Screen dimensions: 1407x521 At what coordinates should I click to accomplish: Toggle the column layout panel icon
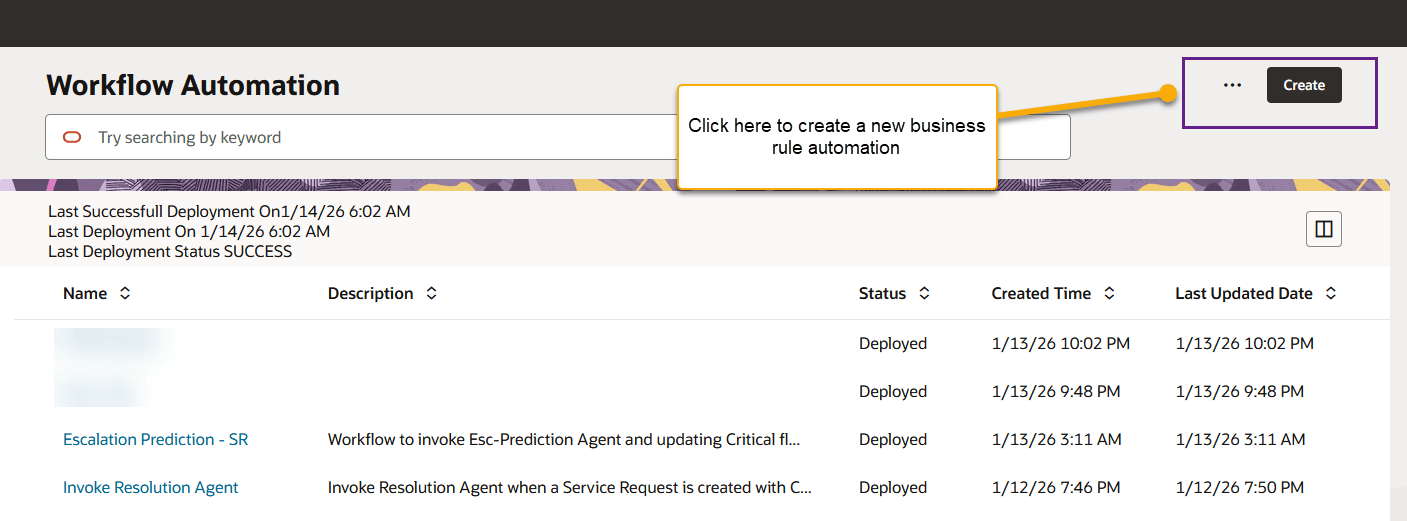coord(1324,230)
